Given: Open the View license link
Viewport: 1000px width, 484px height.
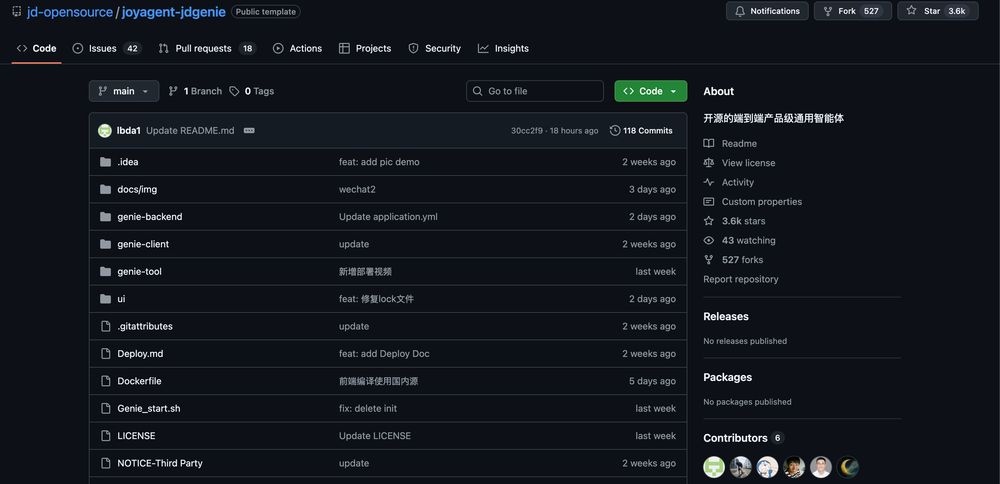Looking at the screenshot, I should [x=740, y=163].
